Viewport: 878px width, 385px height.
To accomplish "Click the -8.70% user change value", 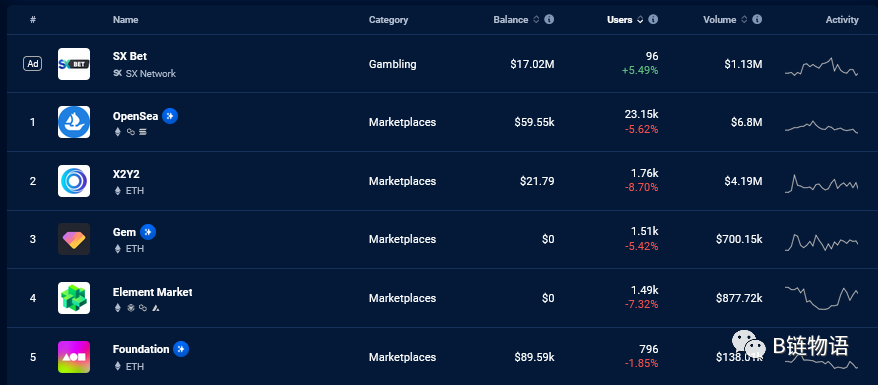I will (x=641, y=187).
